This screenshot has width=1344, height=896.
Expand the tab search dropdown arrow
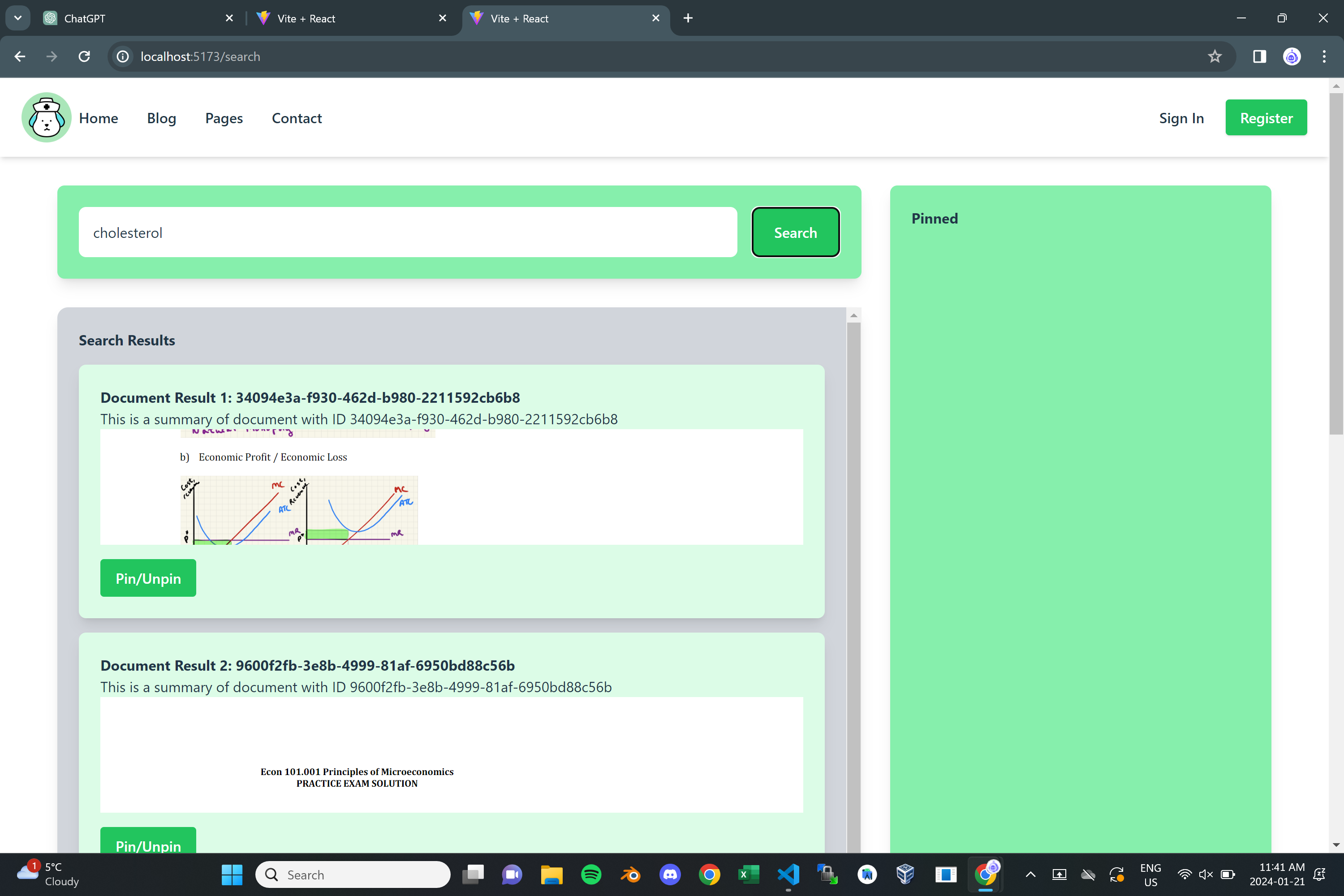click(18, 18)
